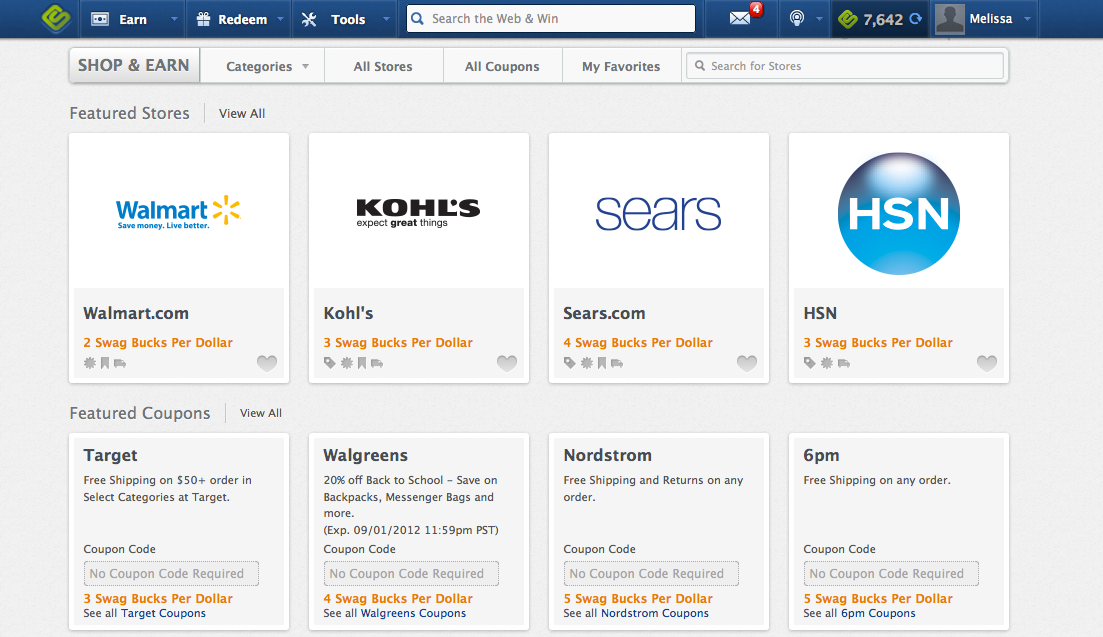Open the HSN logo thumbnail
The height and width of the screenshot is (637, 1103).
pos(899,212)
